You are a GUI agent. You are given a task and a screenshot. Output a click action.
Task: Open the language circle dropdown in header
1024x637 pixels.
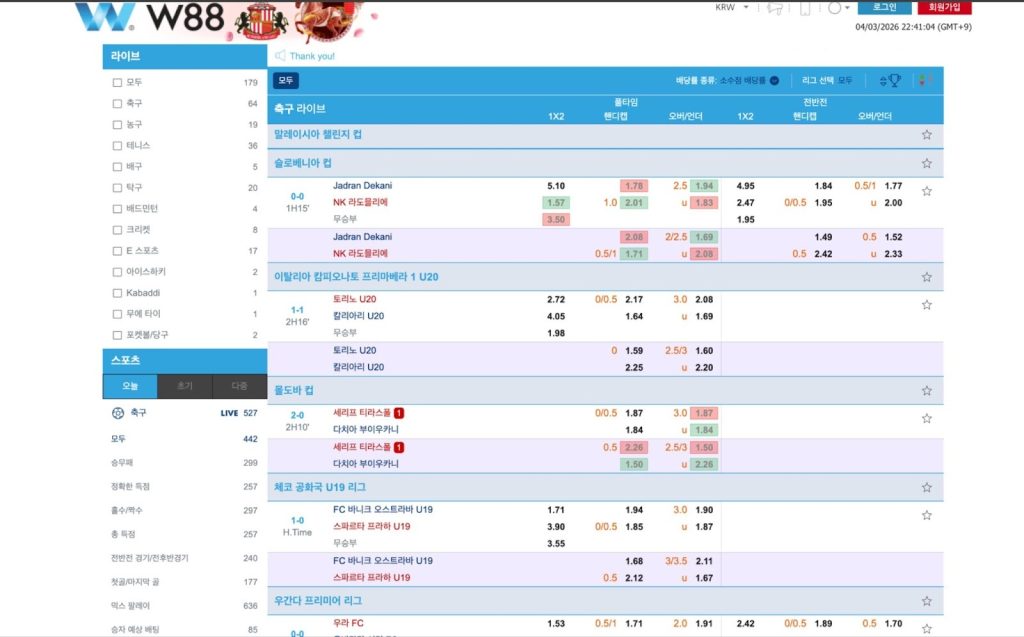click(x=839, y=8)
